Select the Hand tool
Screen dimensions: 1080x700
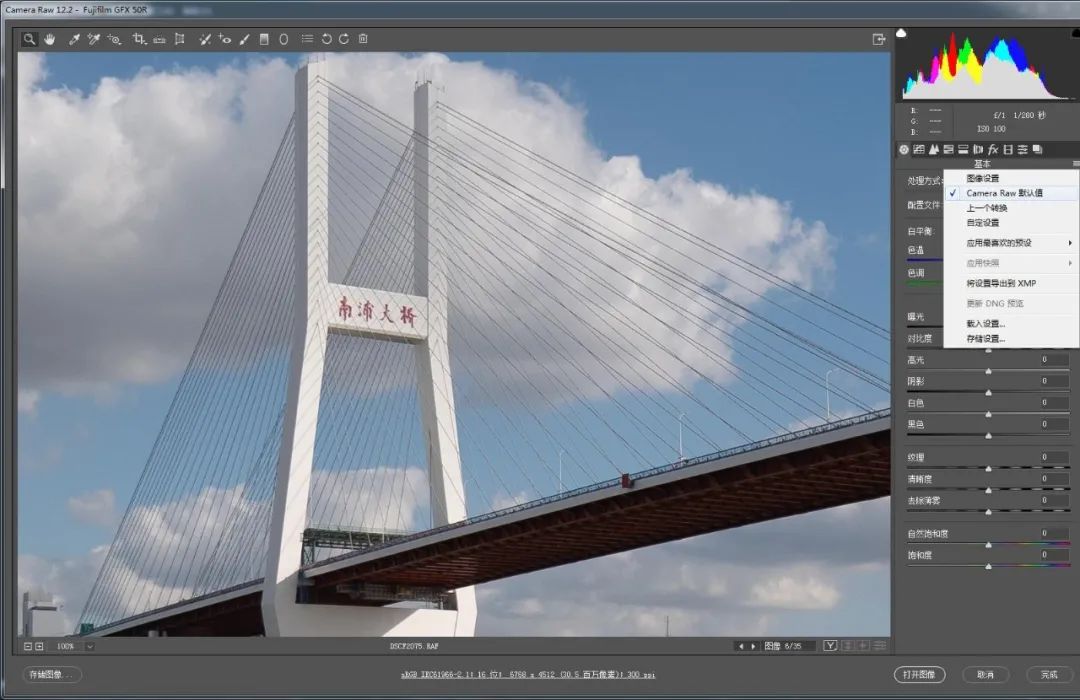[x=49, y=39]
